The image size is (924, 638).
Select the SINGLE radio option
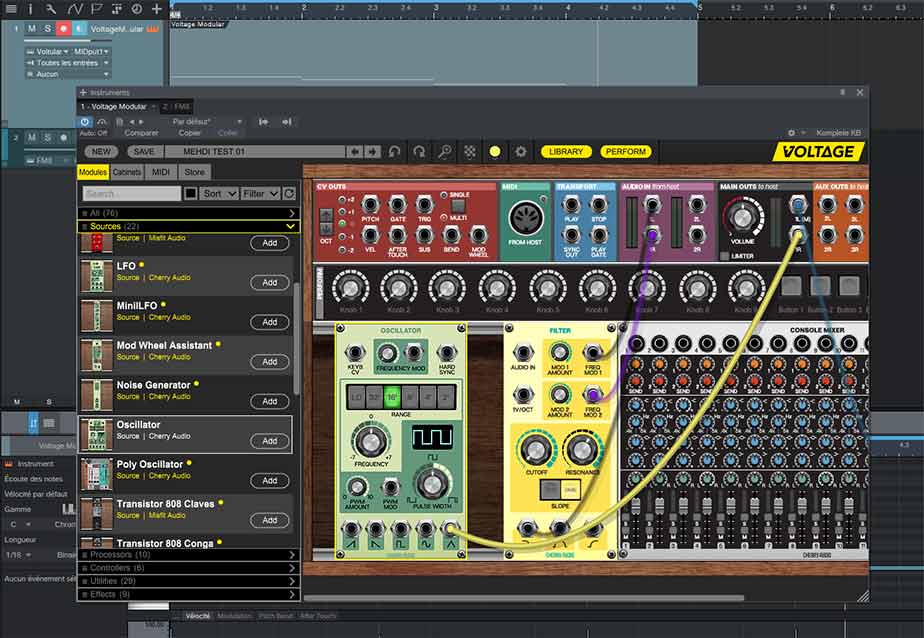click(x=444, y=195)
